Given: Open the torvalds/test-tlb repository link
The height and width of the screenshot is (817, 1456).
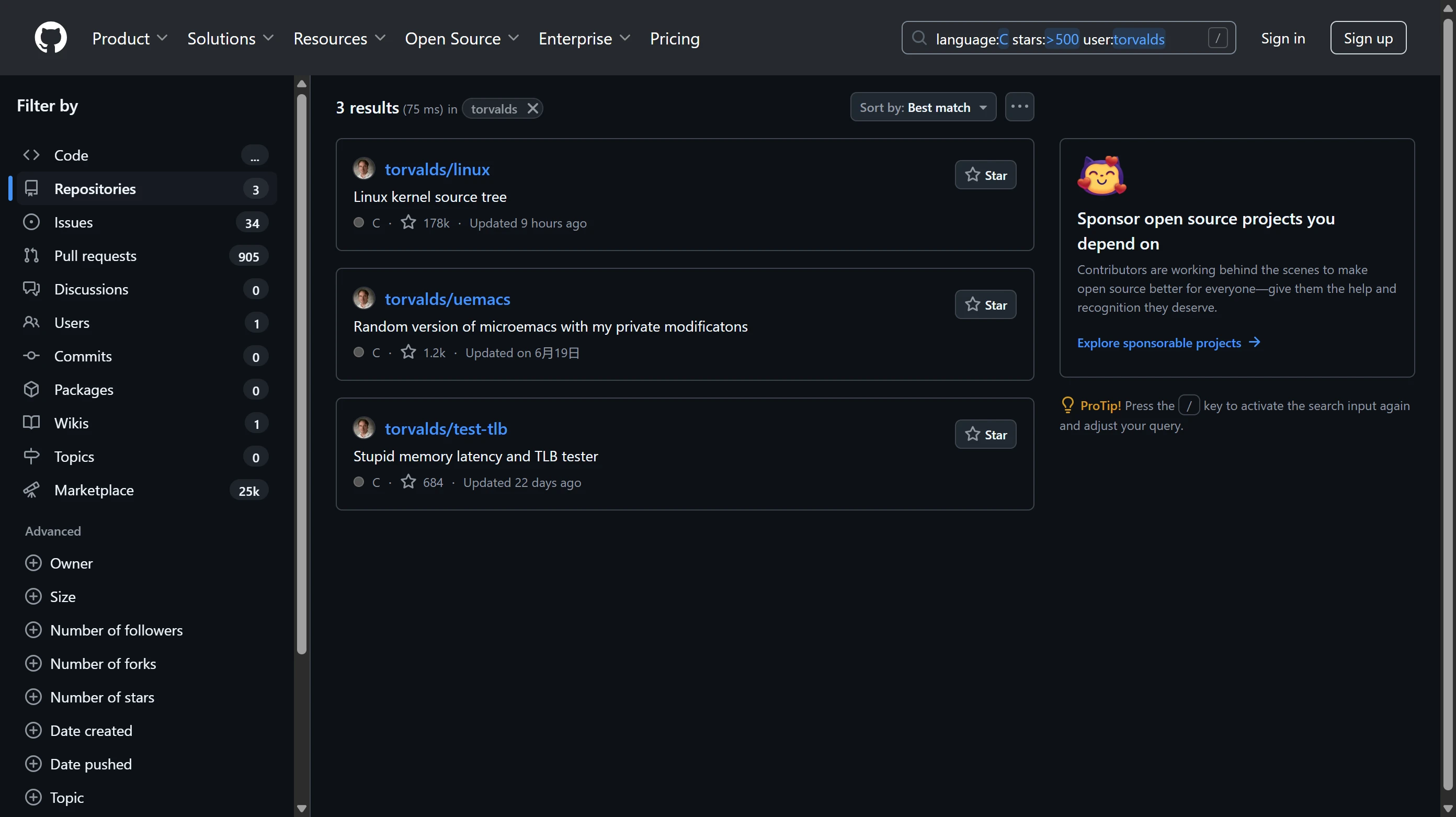Looking at the screenshot, I should (x=446, y=428).
